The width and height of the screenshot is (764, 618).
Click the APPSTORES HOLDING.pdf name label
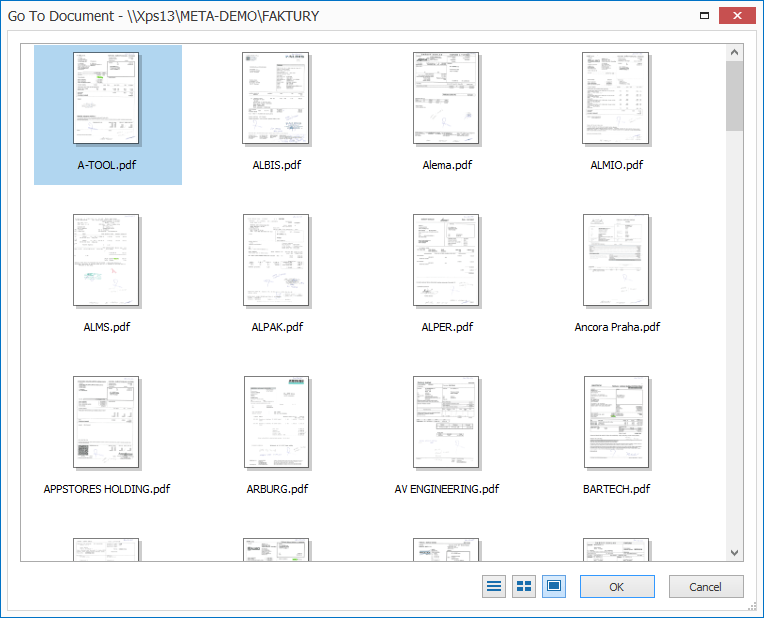[x=107, y=489]
